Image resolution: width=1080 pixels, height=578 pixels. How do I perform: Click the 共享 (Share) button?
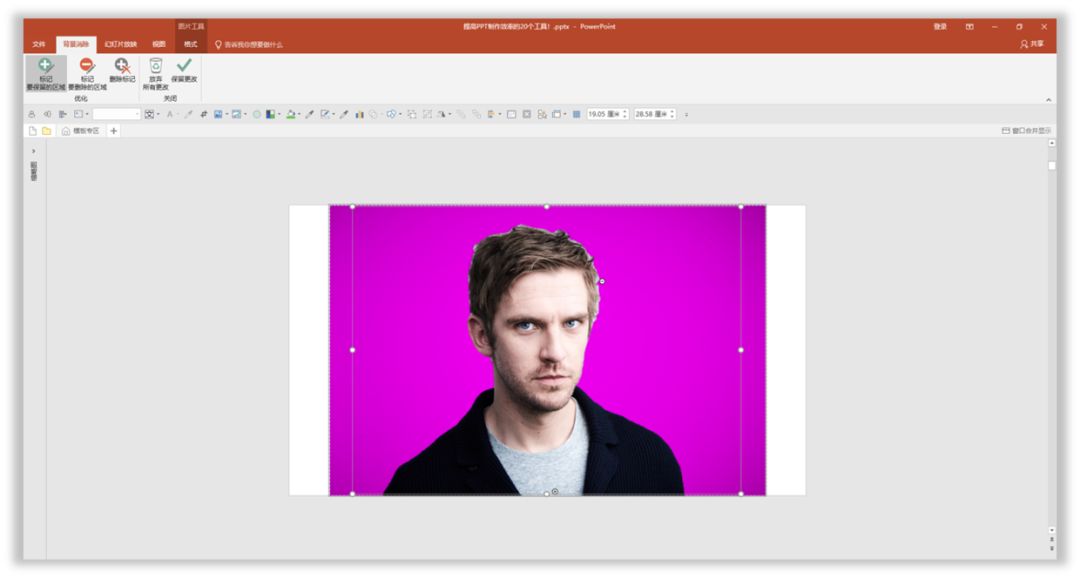click(x=1031, y=44)
